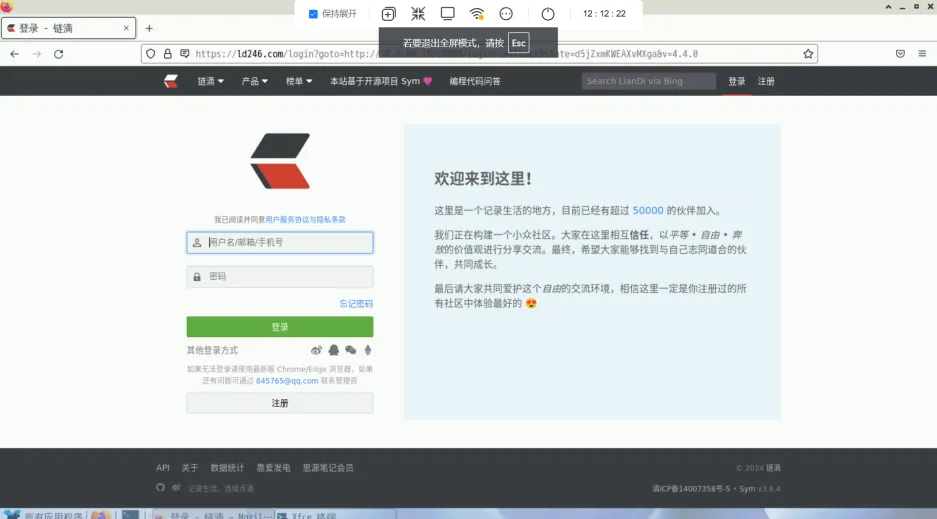937x519 pixels.
Task: Expand the 产品 dropdown menu
Action: (255, 81)
